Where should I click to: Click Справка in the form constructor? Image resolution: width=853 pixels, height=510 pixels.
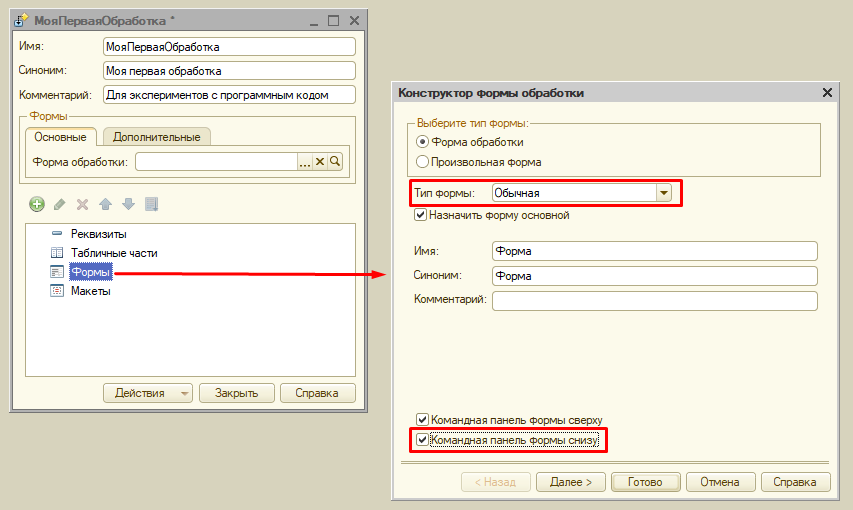pos(795,482)
